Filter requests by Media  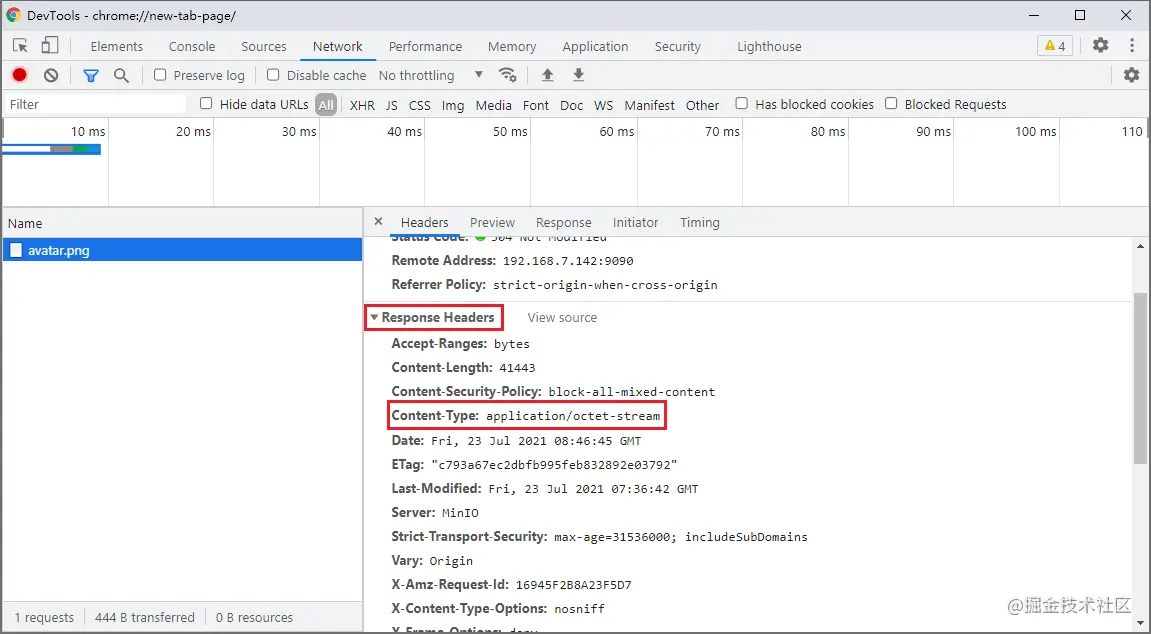(x=493, y=105)
